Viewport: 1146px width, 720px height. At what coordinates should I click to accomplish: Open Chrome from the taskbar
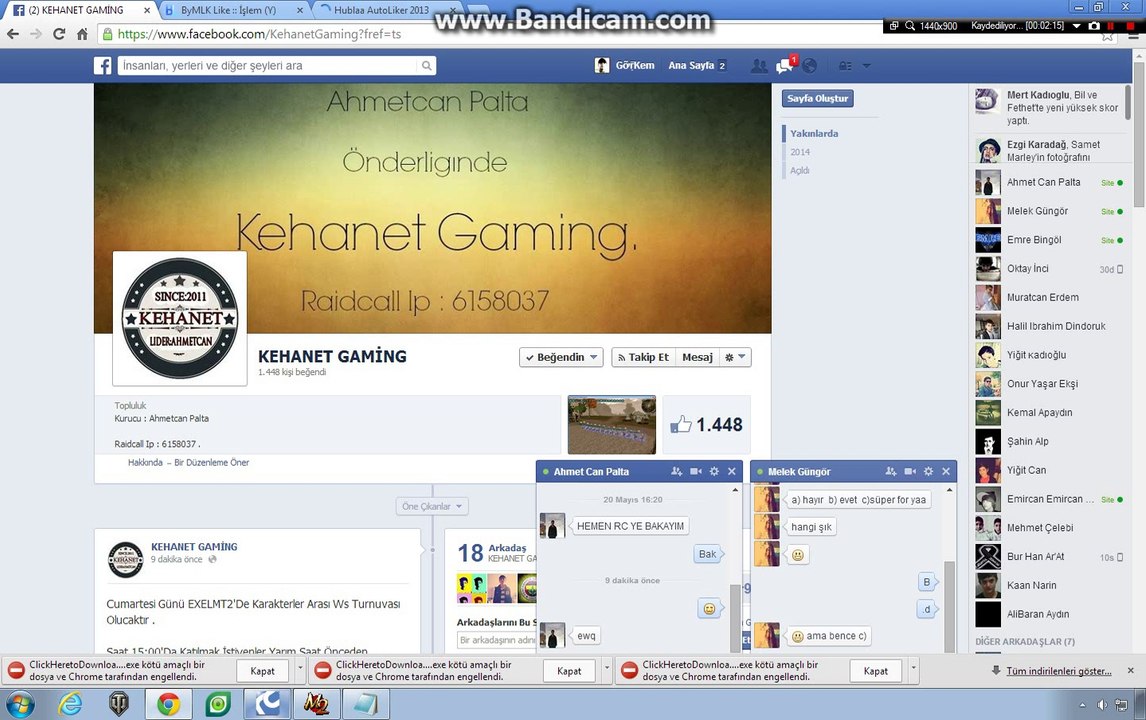(x=169, y=705)
